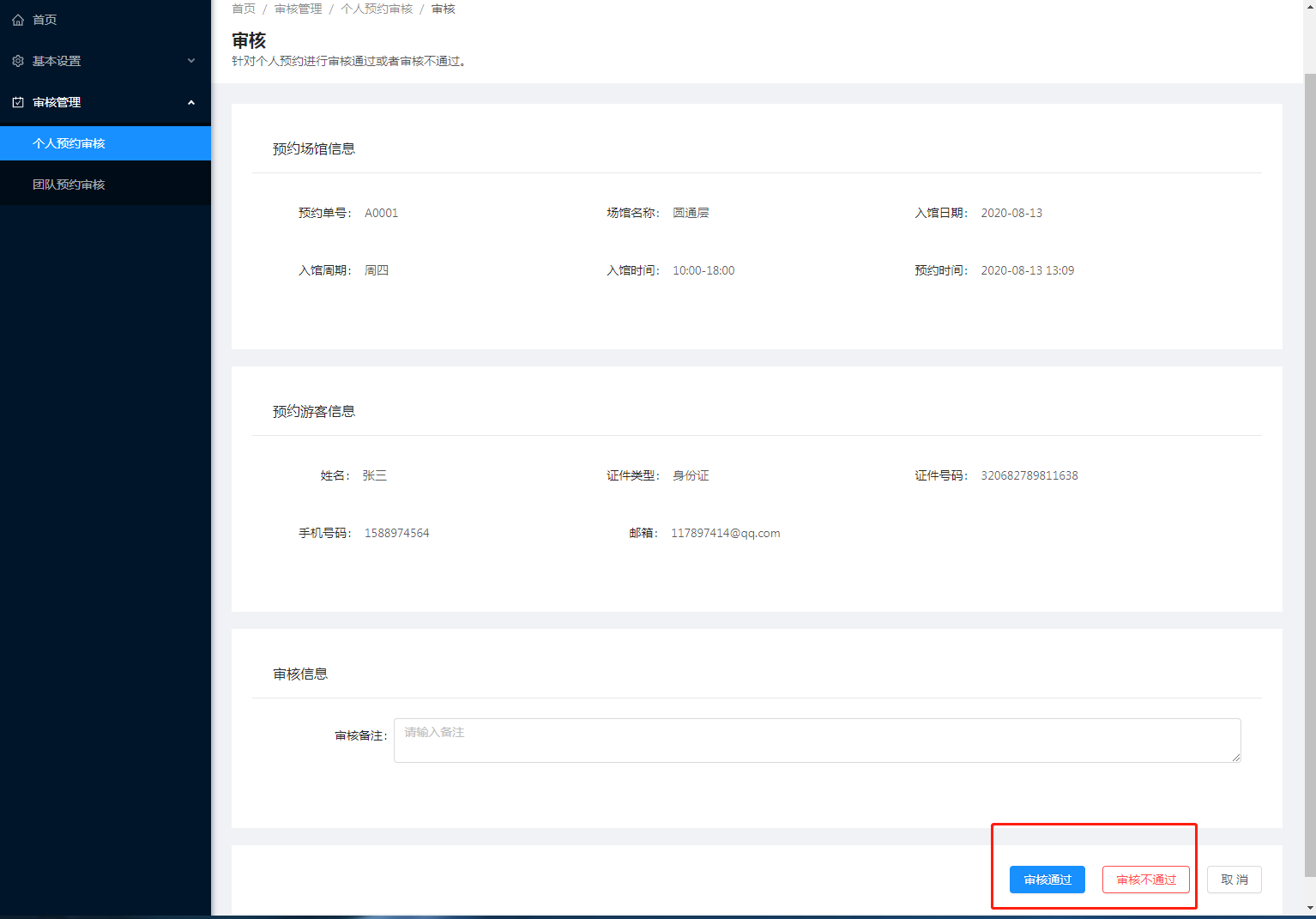Click the 预约单号 field label

pos(325,213)
